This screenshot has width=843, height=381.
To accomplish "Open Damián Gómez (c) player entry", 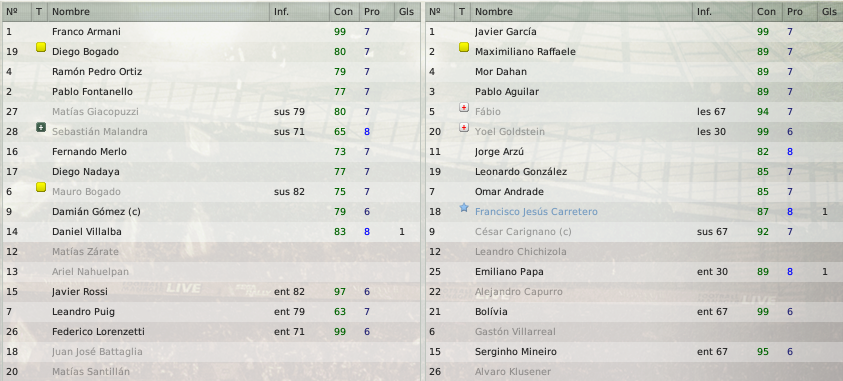I will pos(96,212).
